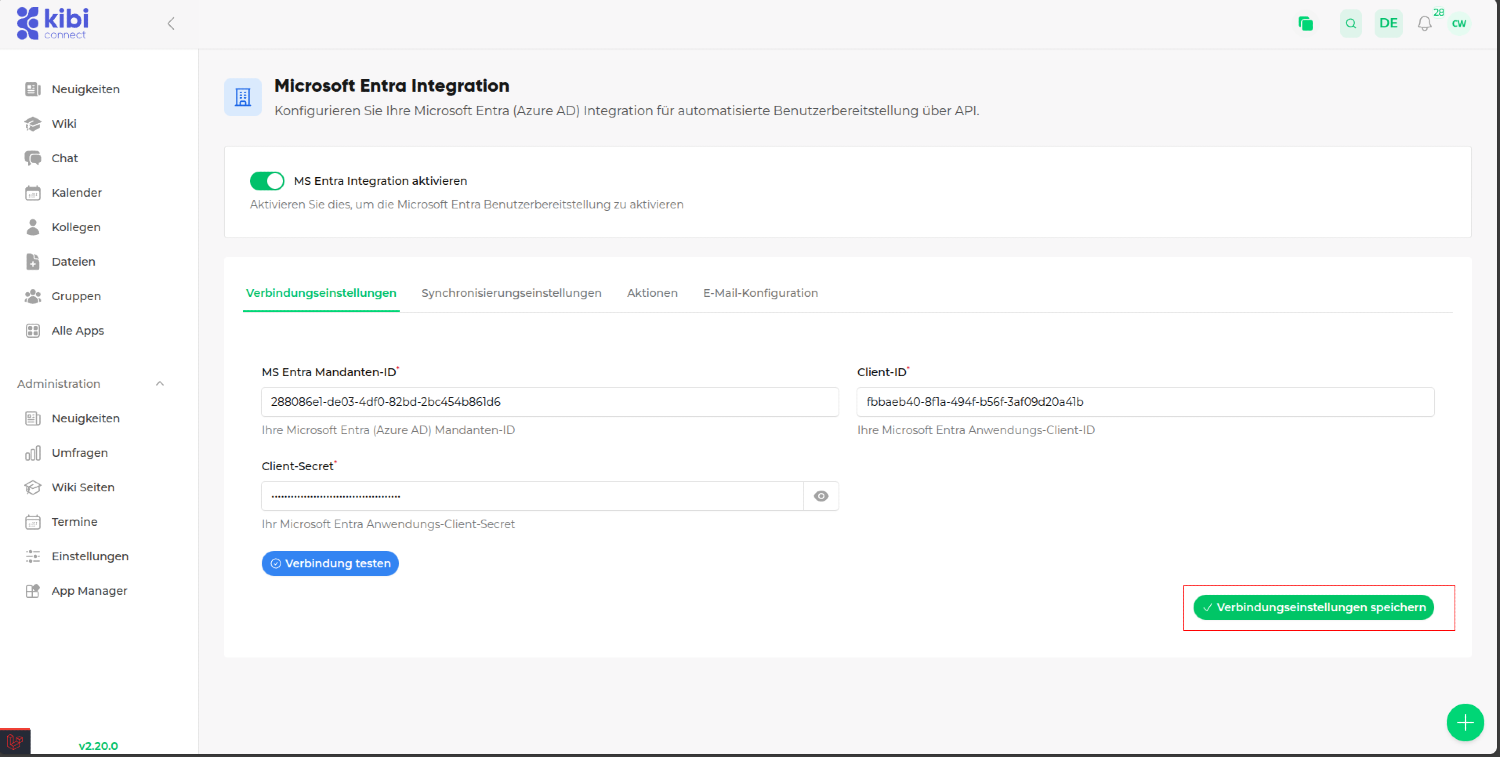Switch to the Synchronisierungseinstellungen tab

click(512, 293)
